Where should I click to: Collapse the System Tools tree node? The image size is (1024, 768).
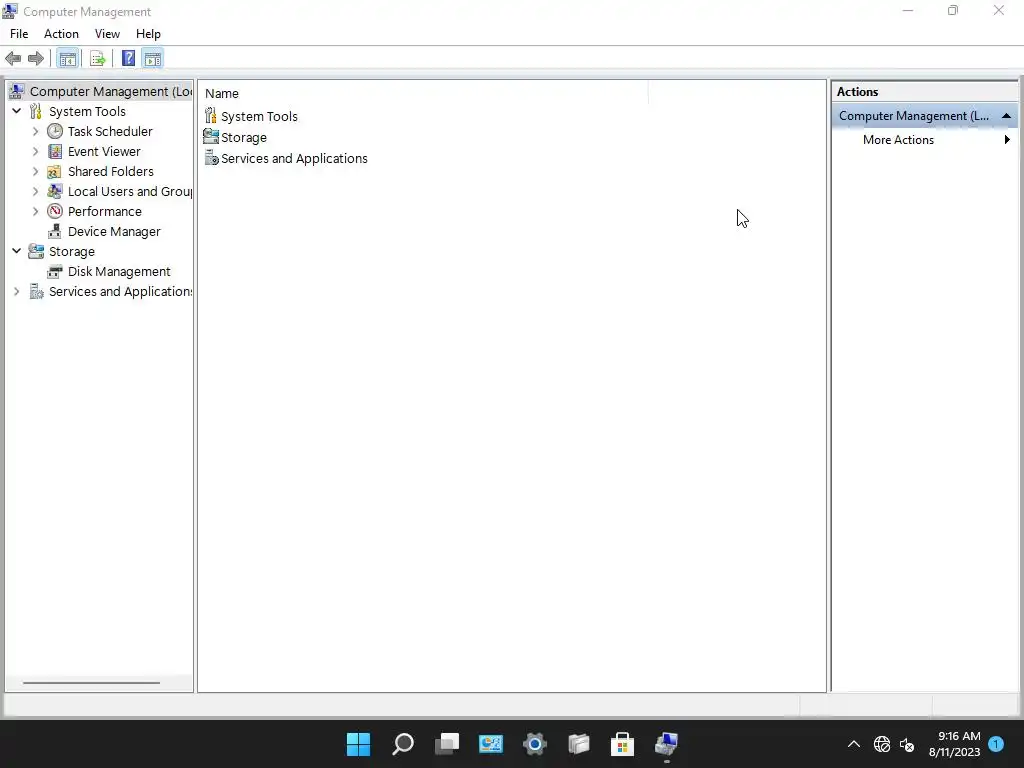point(17,111)
